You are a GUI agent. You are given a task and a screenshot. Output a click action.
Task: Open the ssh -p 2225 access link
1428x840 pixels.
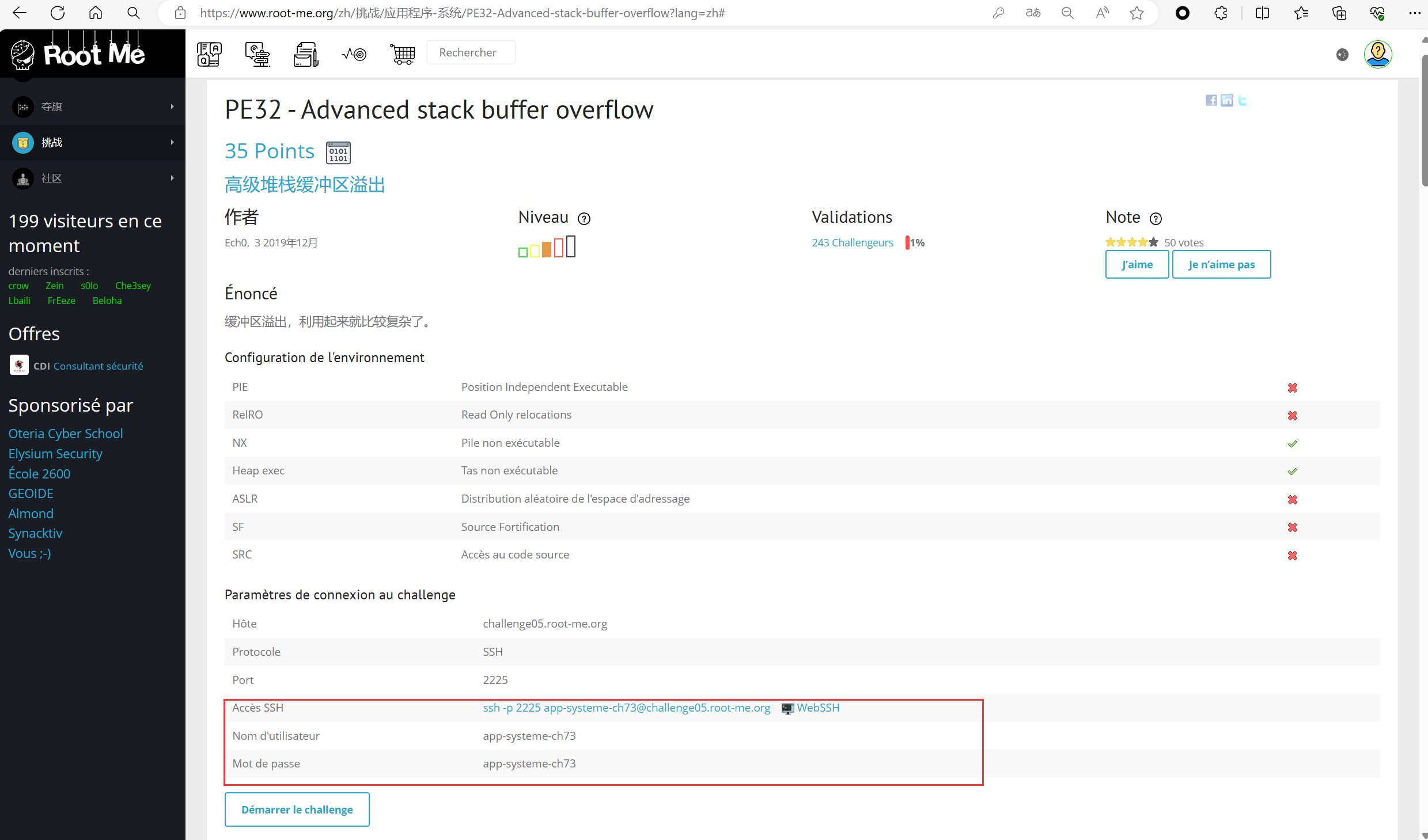point(626,708)
